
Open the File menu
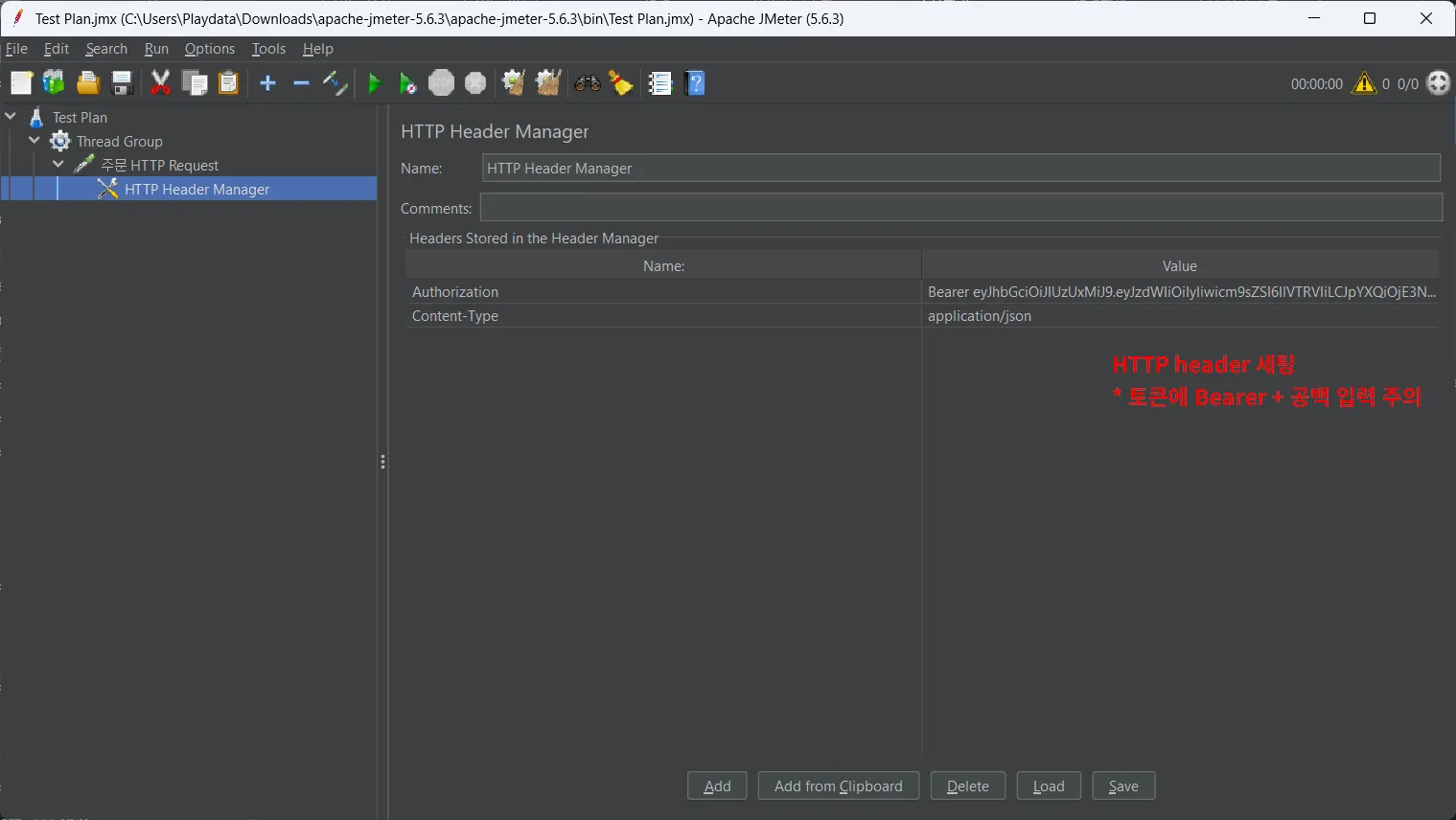(x=16, y=49)
